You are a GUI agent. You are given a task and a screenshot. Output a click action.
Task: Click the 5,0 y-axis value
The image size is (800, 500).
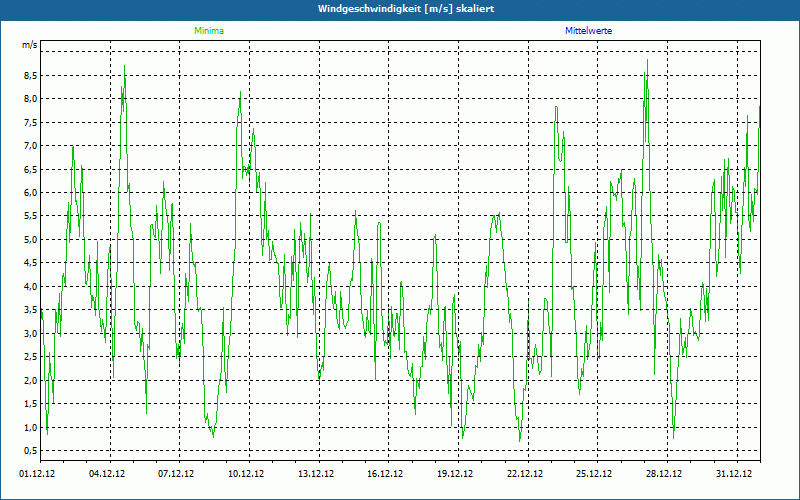pyautogui.click(x=31, y=240)
